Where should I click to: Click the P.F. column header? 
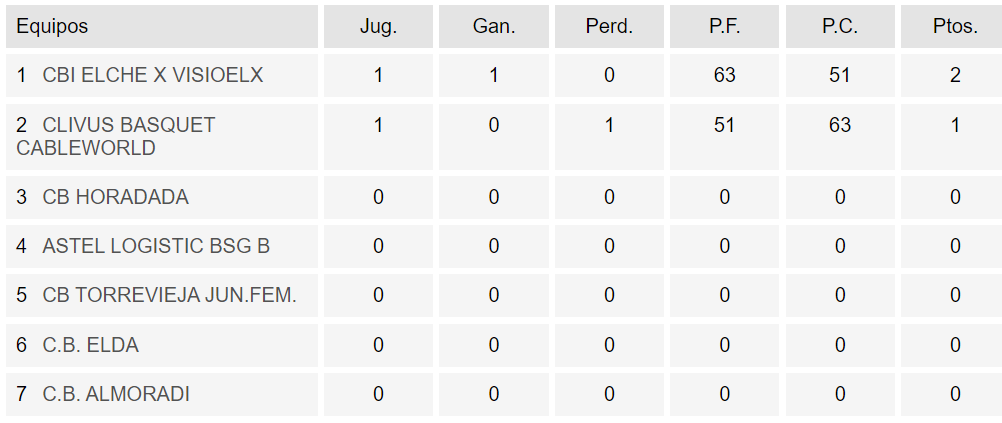724,26
